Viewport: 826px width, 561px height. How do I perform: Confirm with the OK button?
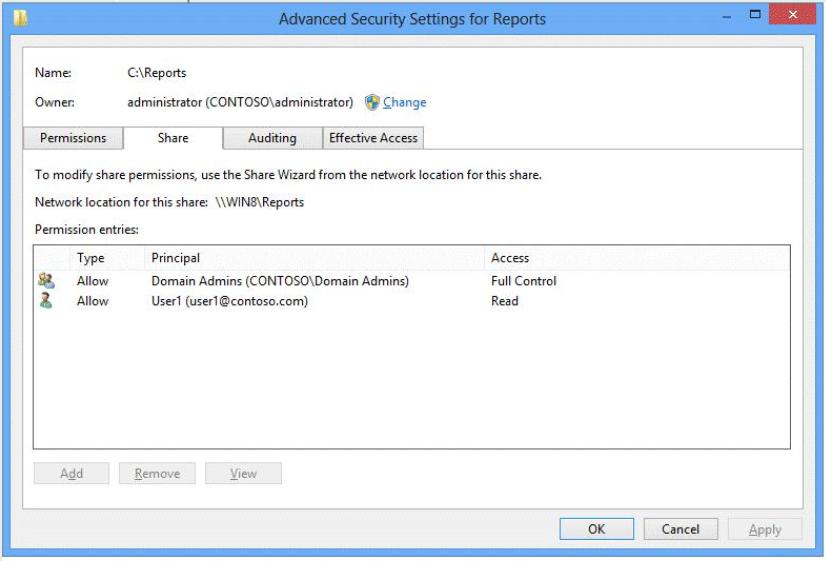tap(596, 529)
